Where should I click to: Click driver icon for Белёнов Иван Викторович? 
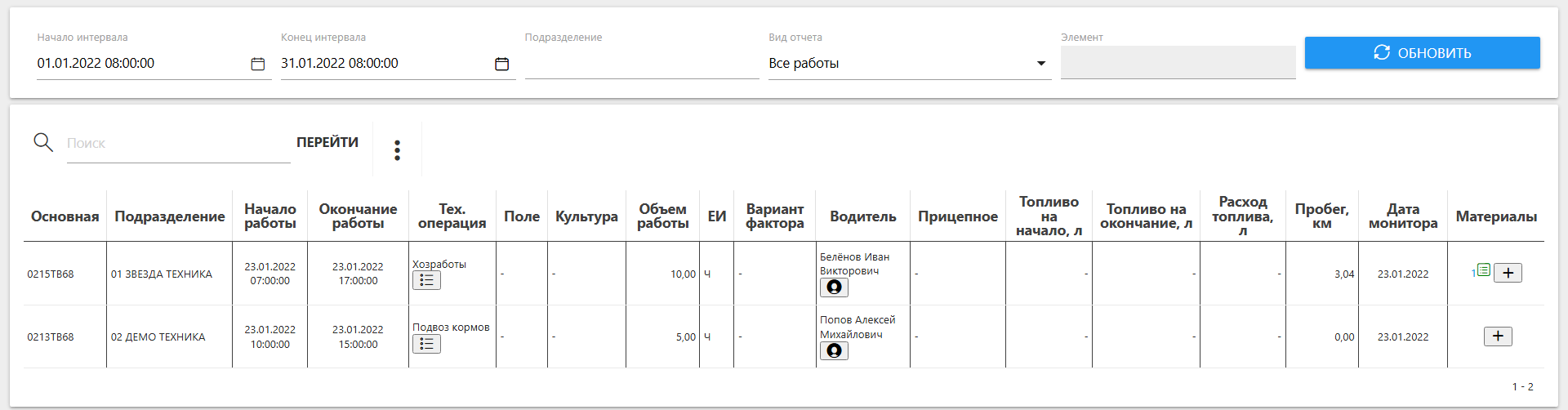(x=834, y=287)
